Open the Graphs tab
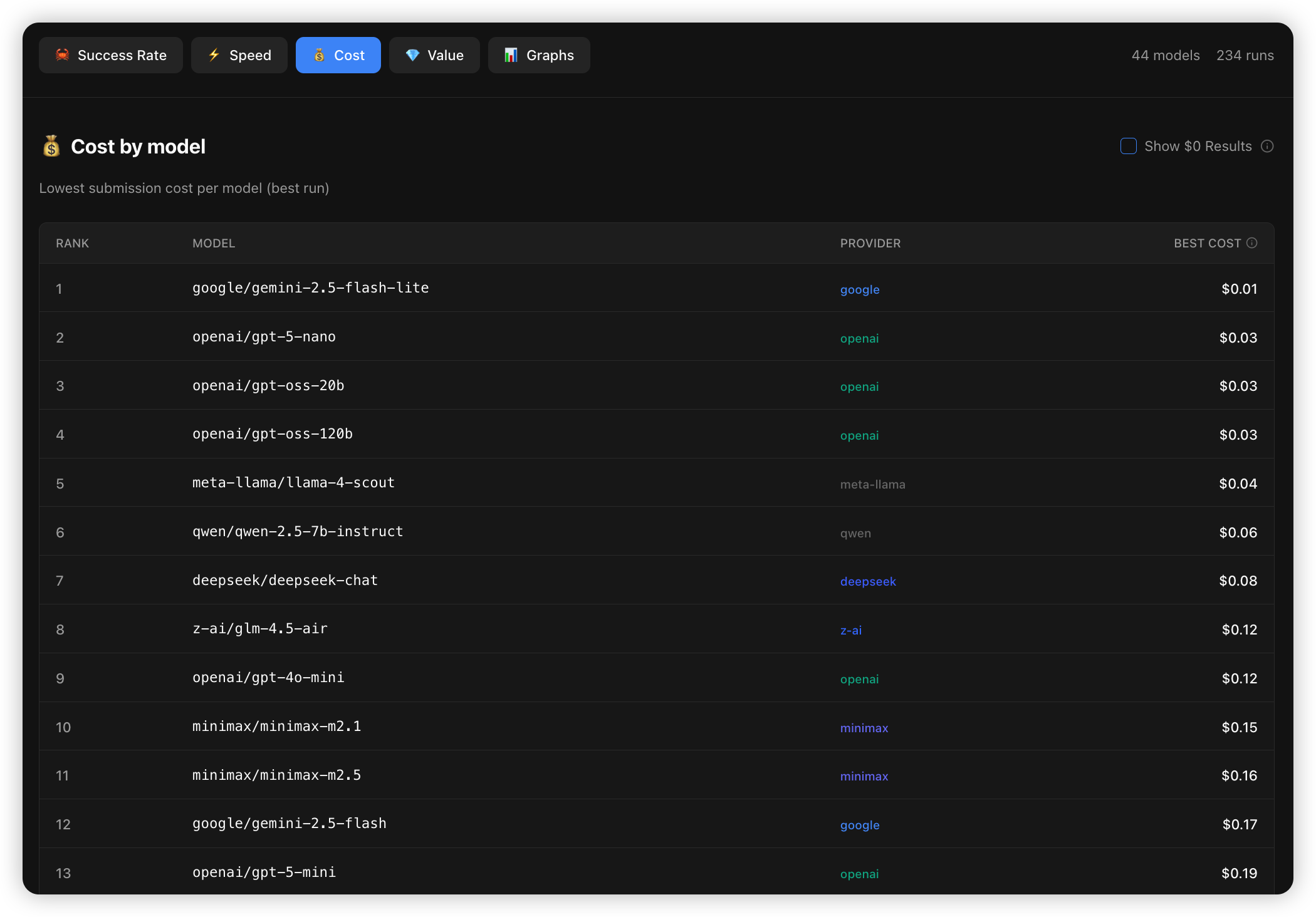Viewport: 1316px width, 917px height. (539, 55)
